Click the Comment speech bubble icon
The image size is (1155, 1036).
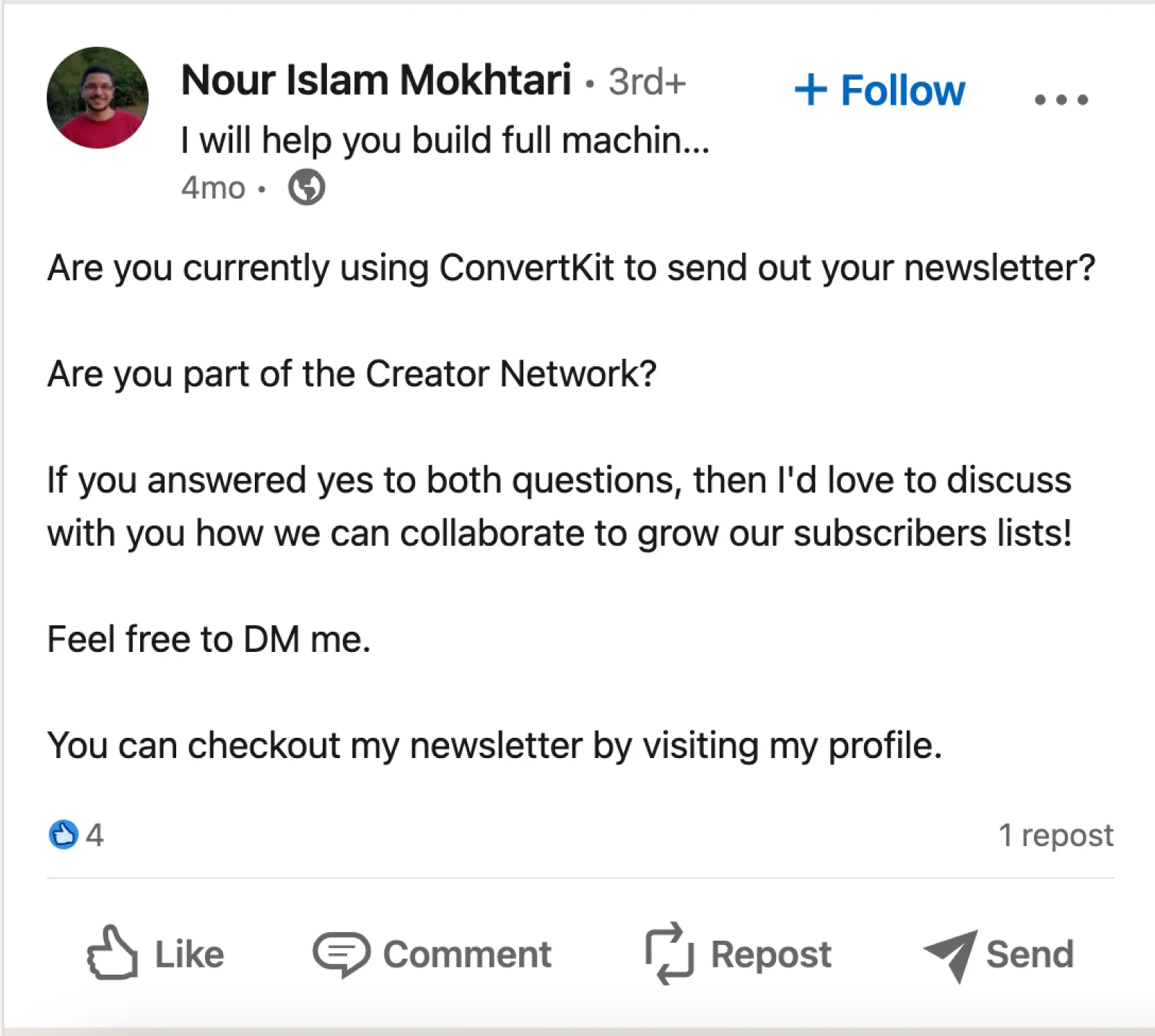(x=341, y=954)
